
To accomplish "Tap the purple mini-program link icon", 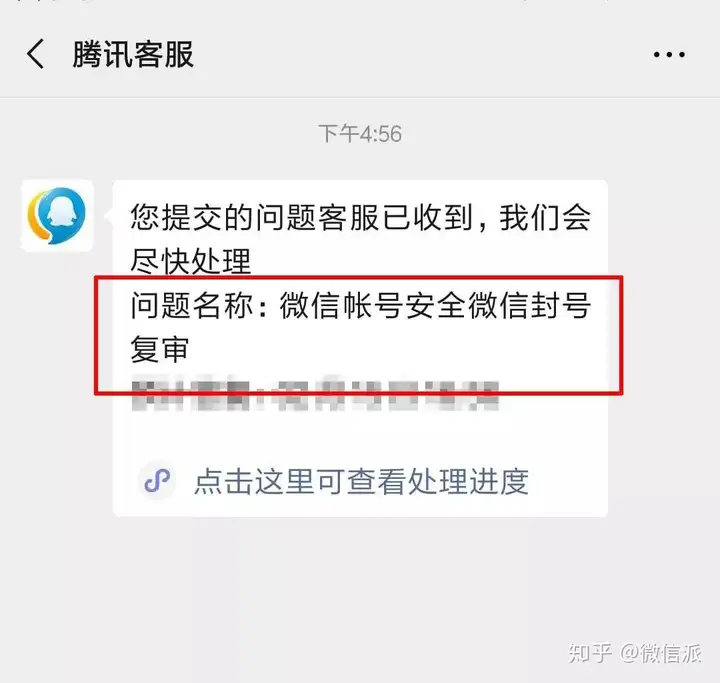I will tap(157, 481).
